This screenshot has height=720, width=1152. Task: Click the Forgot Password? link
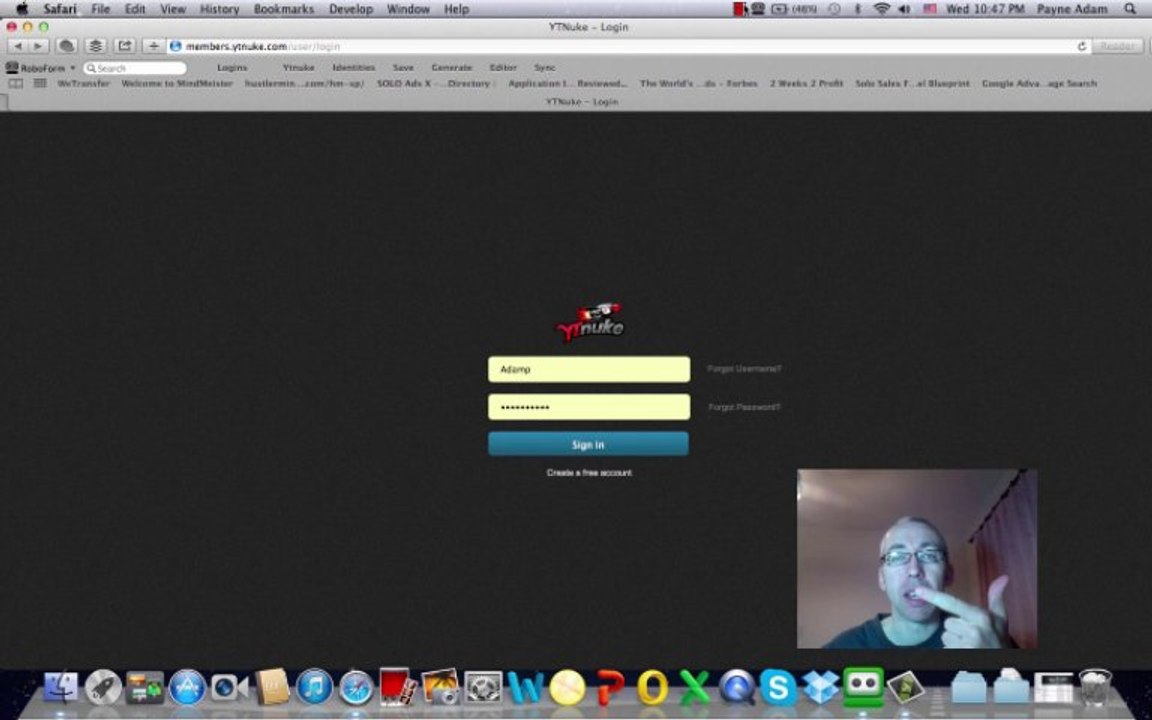coord(744,407)
